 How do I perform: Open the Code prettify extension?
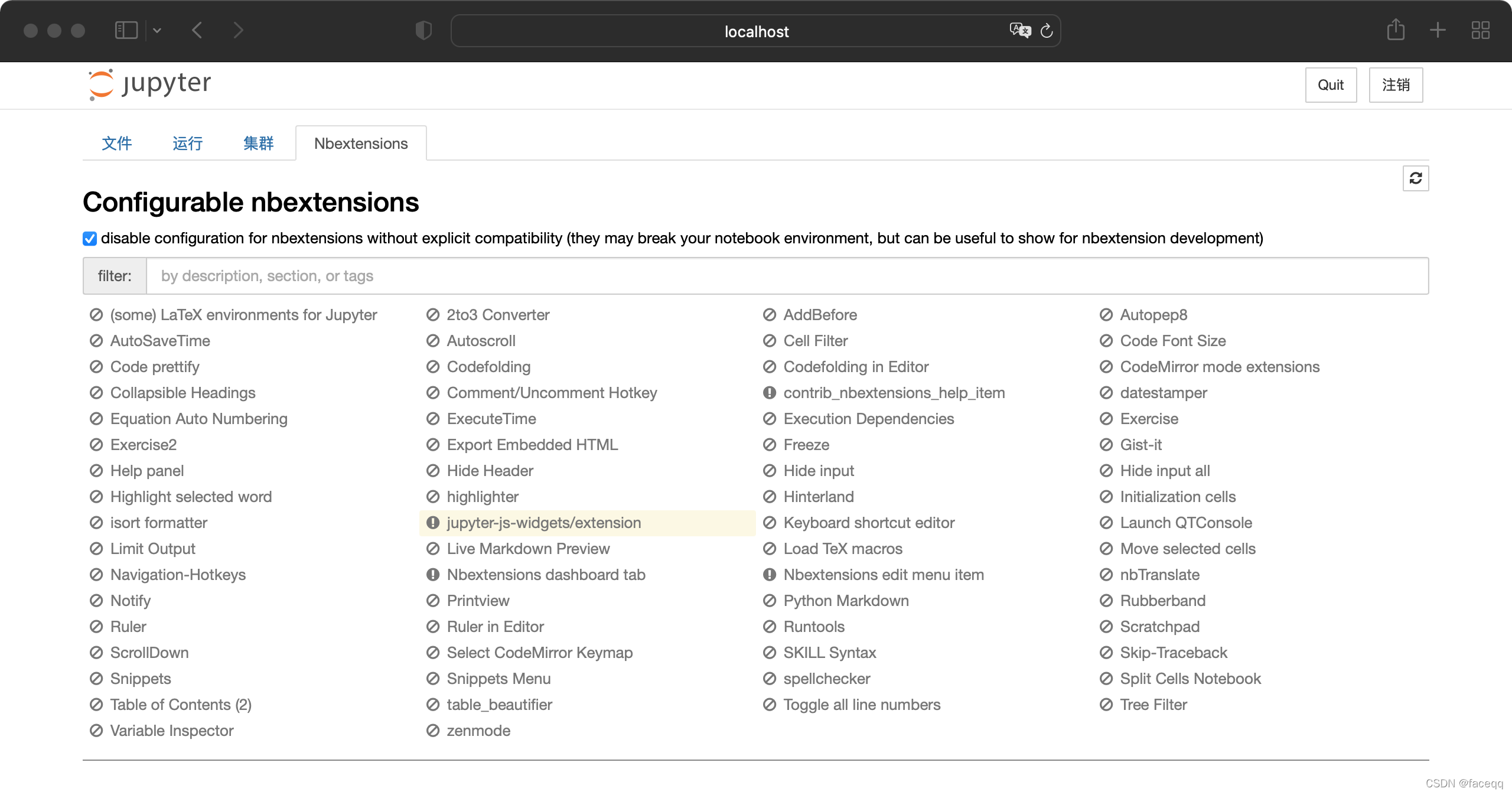(155, 367)
